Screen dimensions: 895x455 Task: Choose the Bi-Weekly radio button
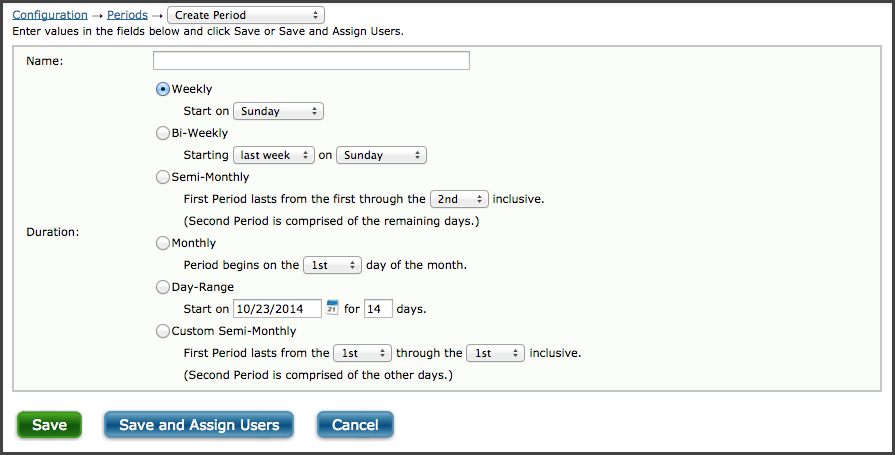pos(163,133)
